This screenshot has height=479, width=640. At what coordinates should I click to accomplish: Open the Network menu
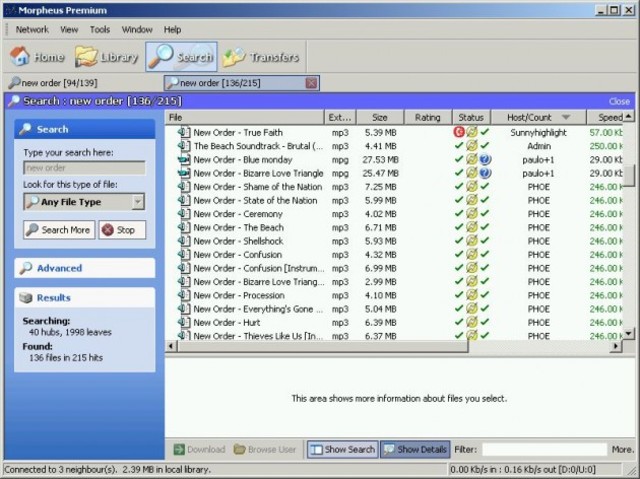[32, 29]
